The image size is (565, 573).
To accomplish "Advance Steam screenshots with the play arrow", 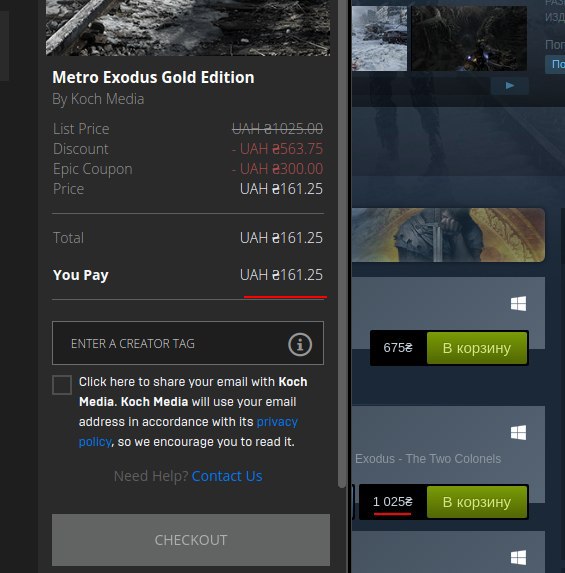I will pyautogui.click(x=510, y=86).
